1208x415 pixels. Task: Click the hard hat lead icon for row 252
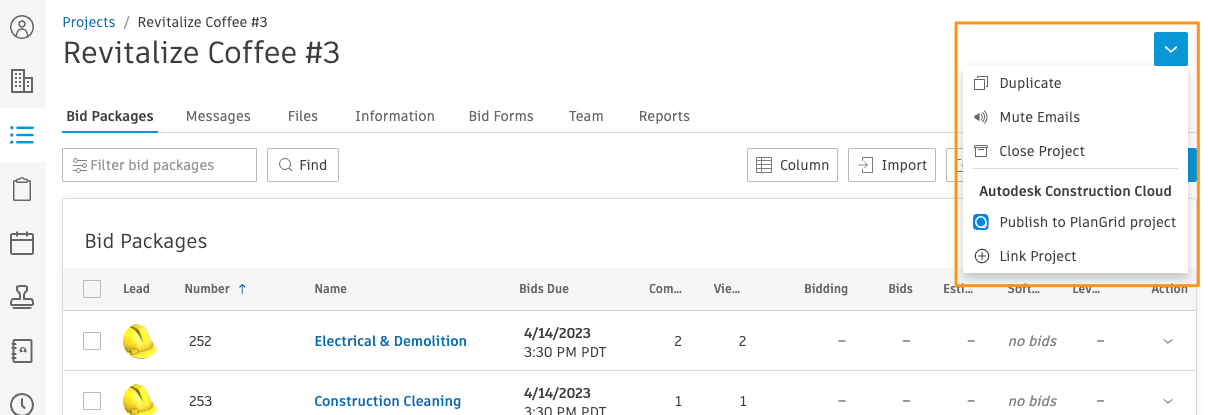click(140, 341)
